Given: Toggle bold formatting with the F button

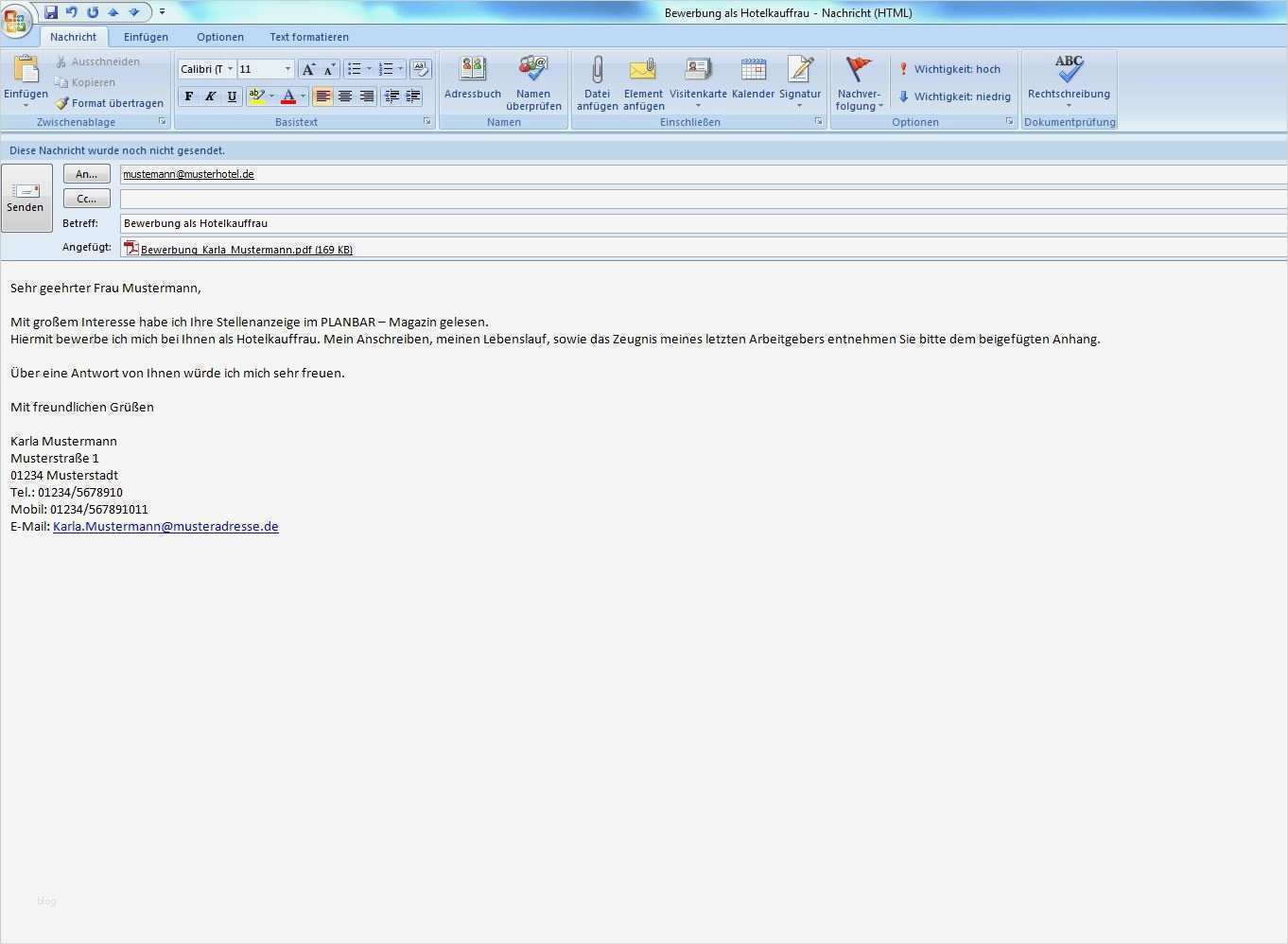Looking at the screenshot, I should click(x=188, y=96).
